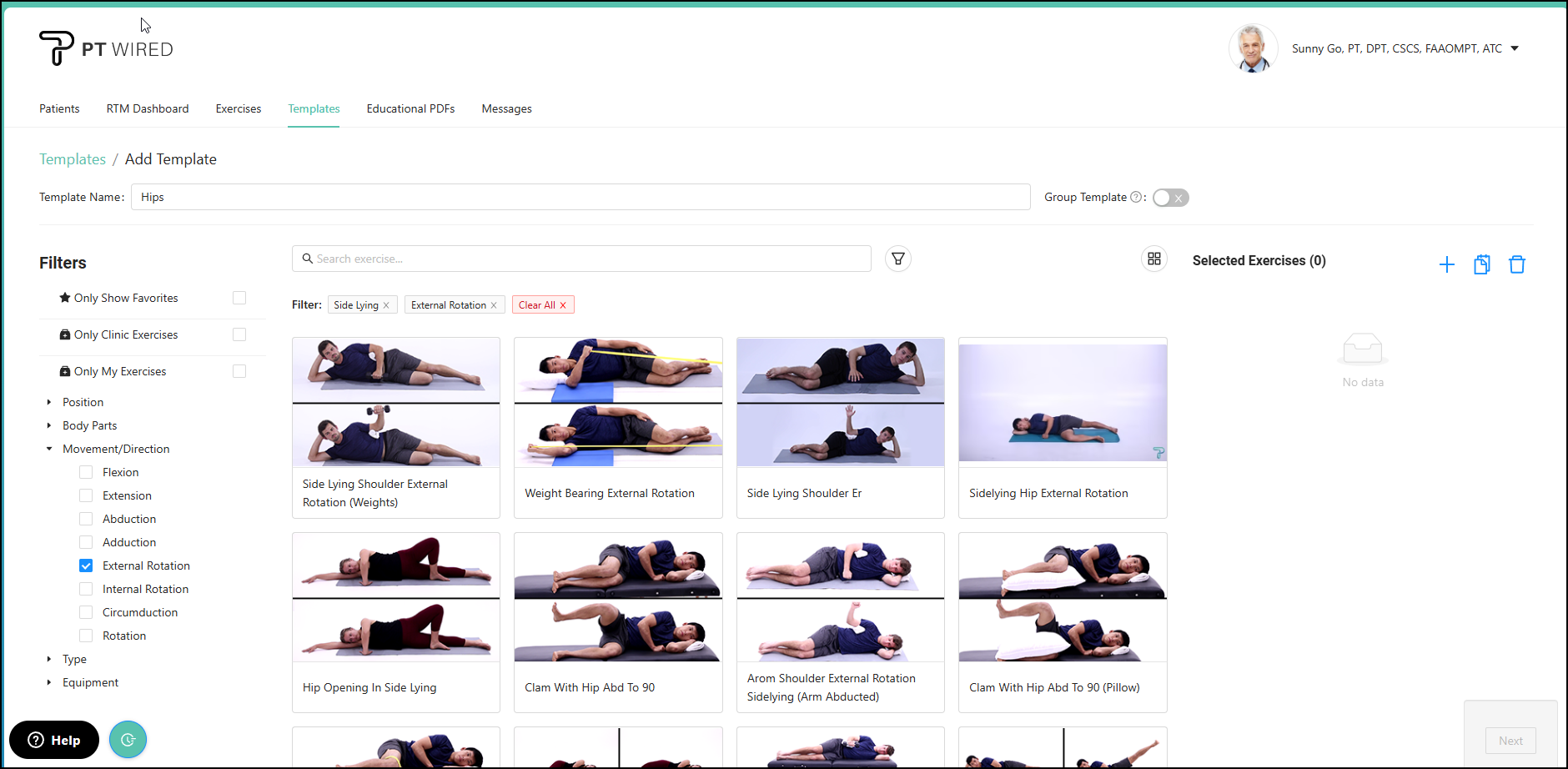The height and width of the screenshot is (769, 1568).
Task: Click the funnel filter icon
Action: [898, 259]
